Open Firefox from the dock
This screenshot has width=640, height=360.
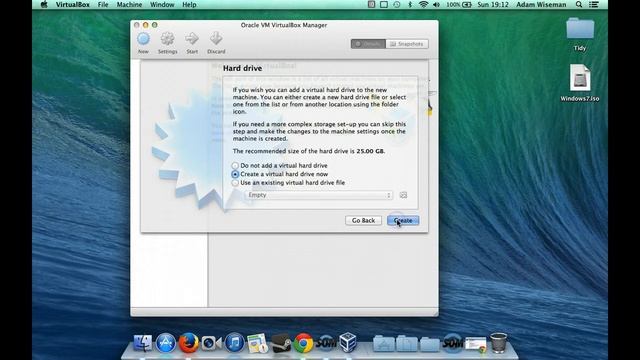click(188, 342)
